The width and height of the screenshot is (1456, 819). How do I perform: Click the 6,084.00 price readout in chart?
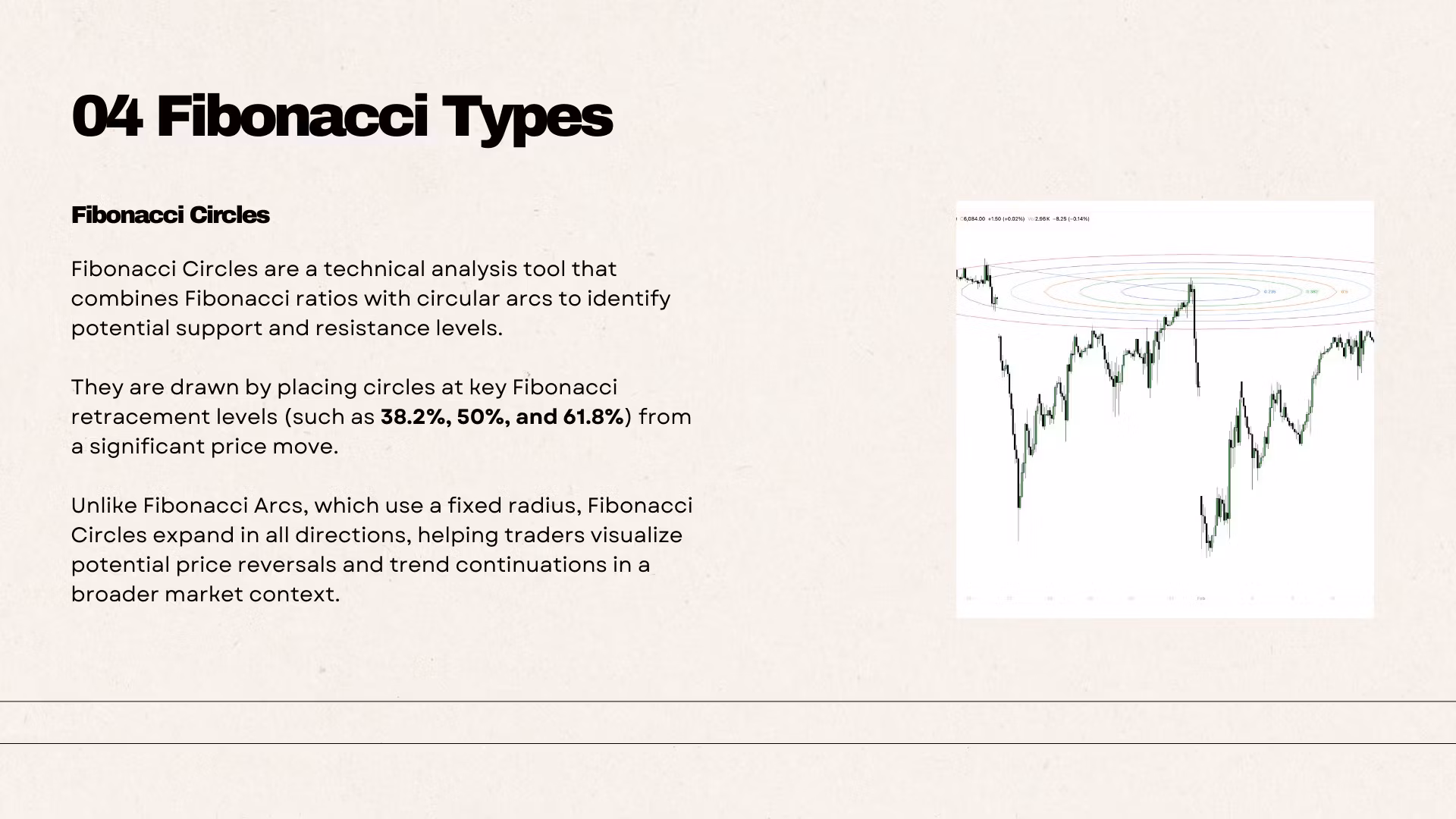click(974, 219)
